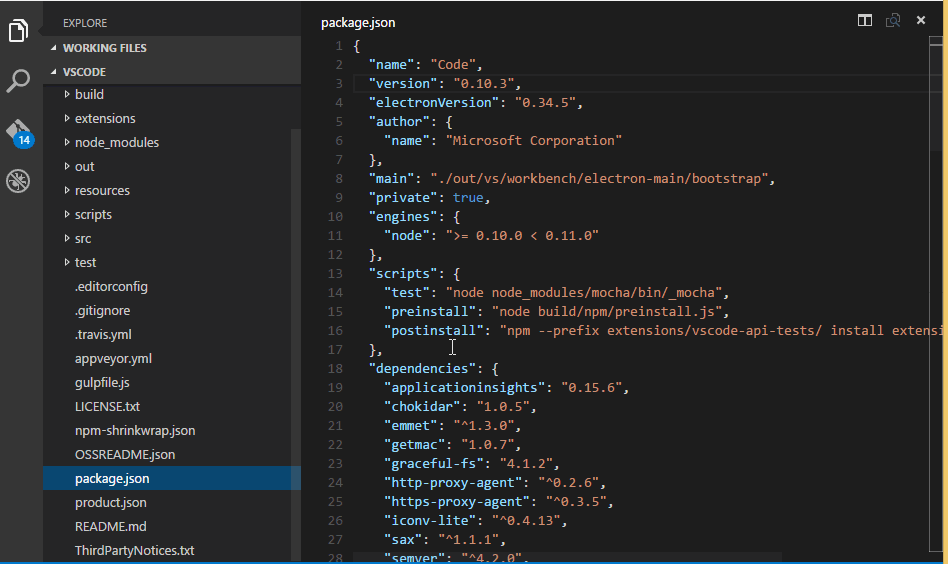Split the editor using the top-right icon

pyautogui.click(x=865, y=20)
